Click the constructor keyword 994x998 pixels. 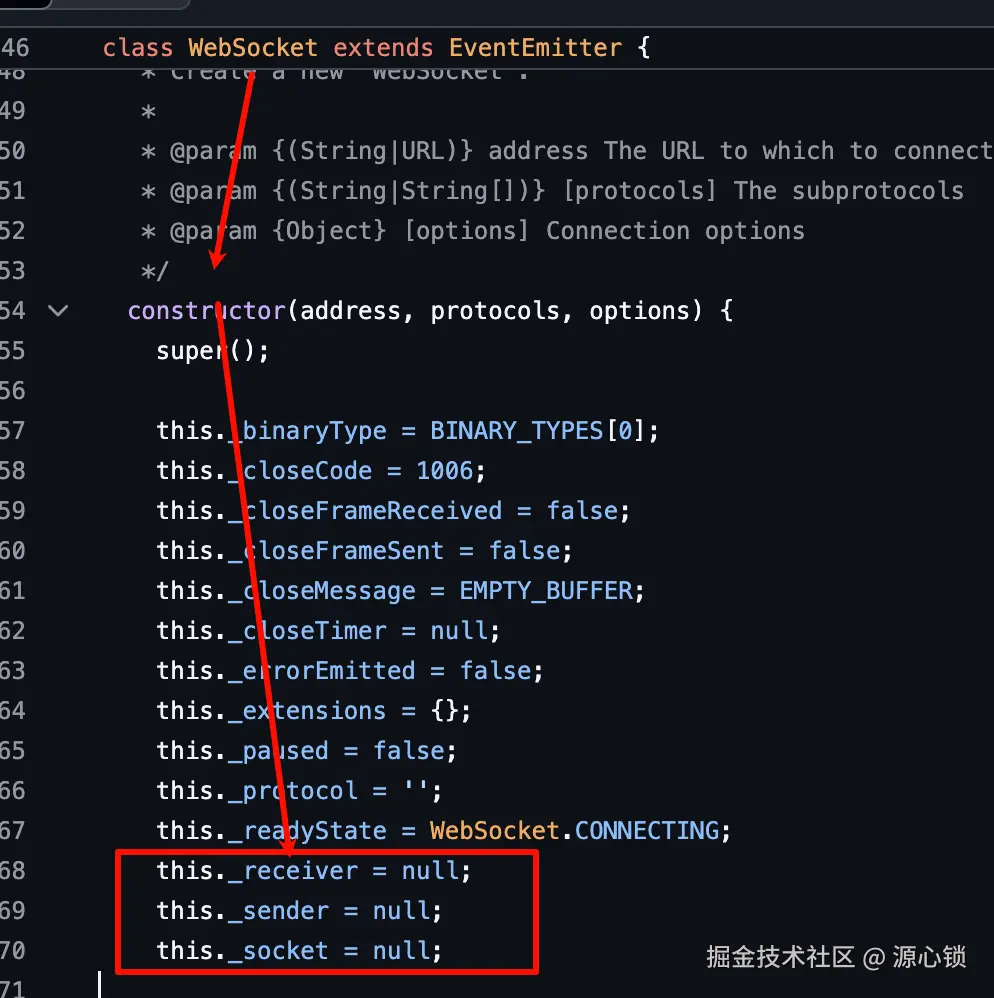coord(207,311)
